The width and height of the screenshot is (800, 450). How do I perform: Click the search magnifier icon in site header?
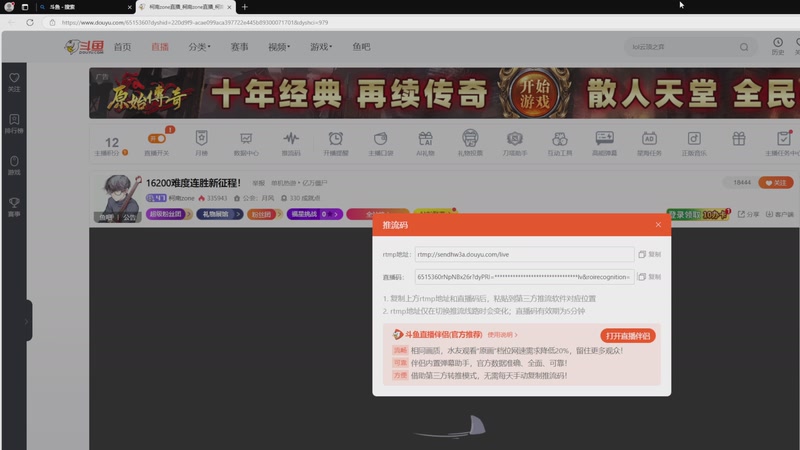coord(744,47)
